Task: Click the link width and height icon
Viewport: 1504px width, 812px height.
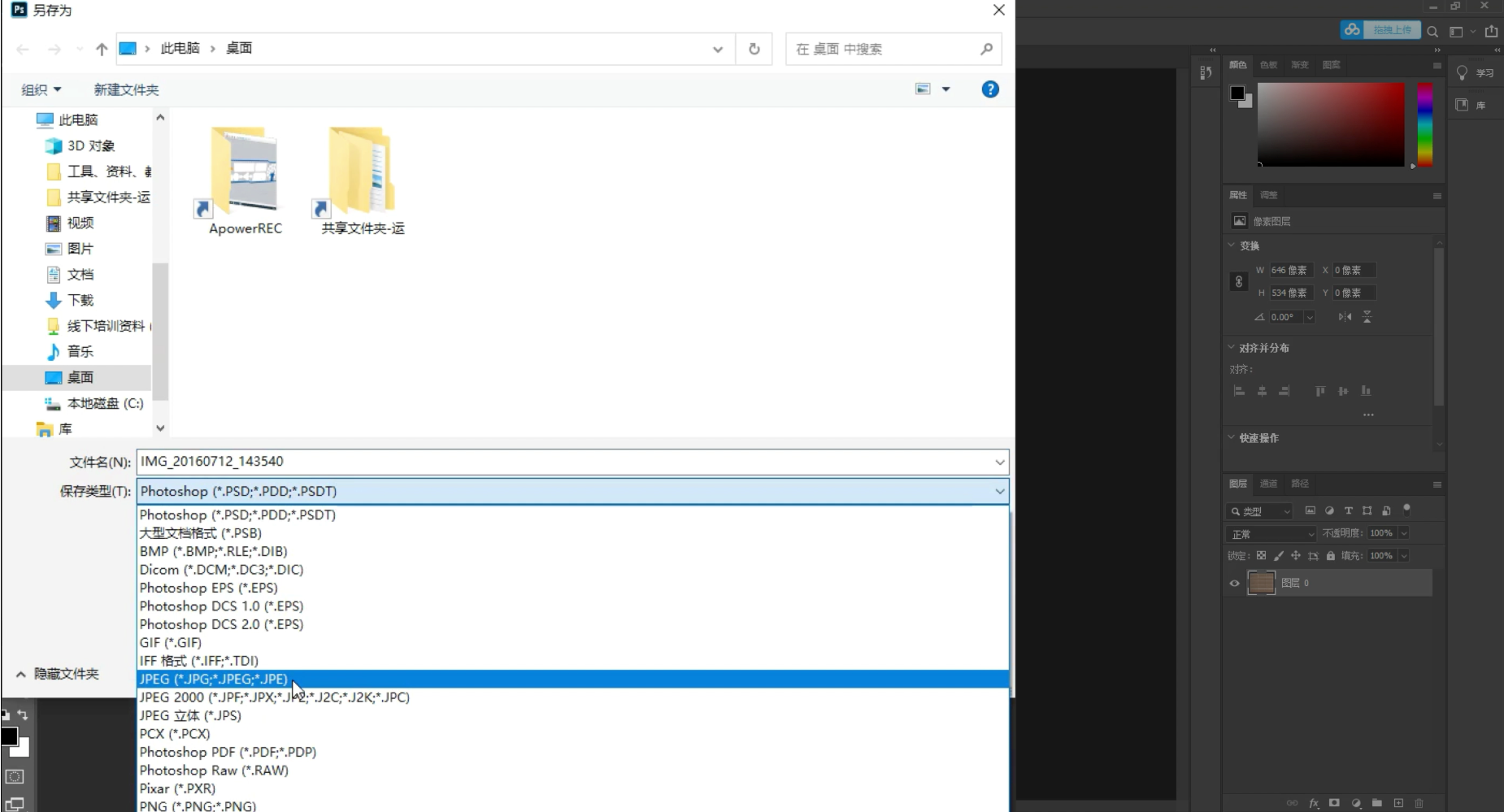Action: (1238, 281)
